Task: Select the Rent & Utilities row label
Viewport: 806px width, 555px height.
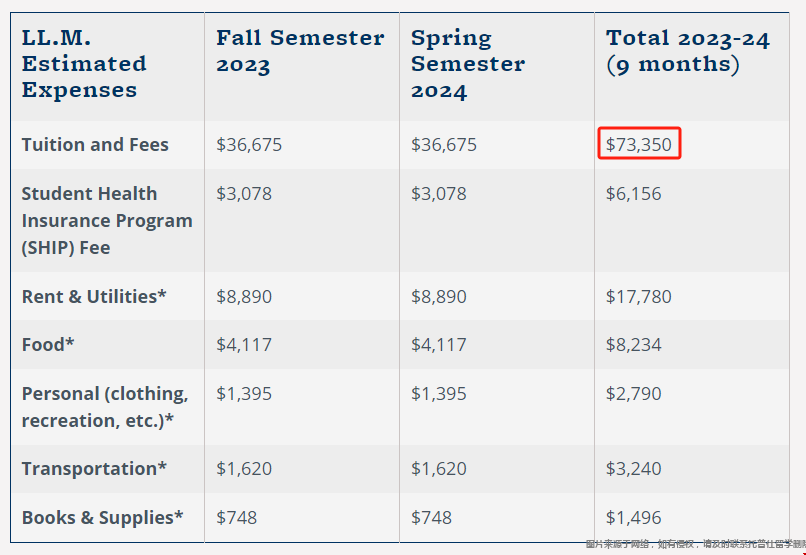Action: [x=94, y=297]
